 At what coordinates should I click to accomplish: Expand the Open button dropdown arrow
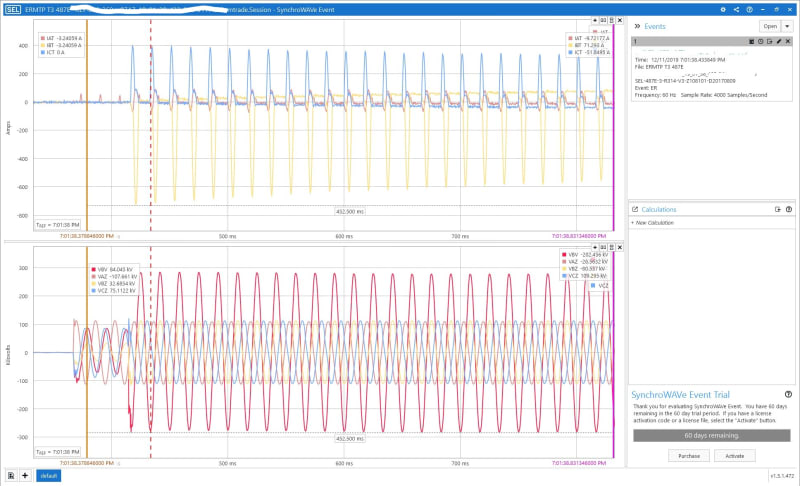787,26
